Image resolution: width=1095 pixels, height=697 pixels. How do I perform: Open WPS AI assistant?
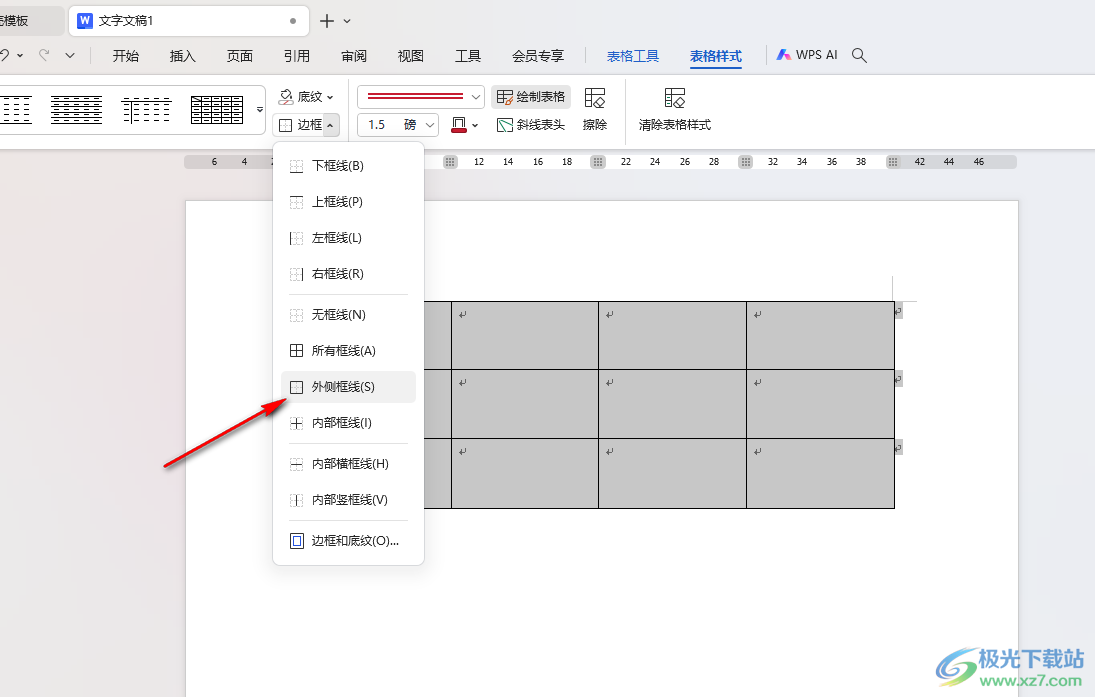807,56
